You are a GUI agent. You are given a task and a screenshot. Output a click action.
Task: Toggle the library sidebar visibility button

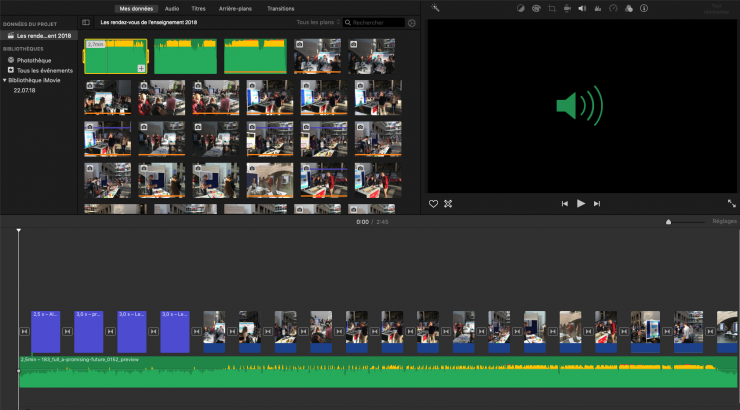point(86,22)
